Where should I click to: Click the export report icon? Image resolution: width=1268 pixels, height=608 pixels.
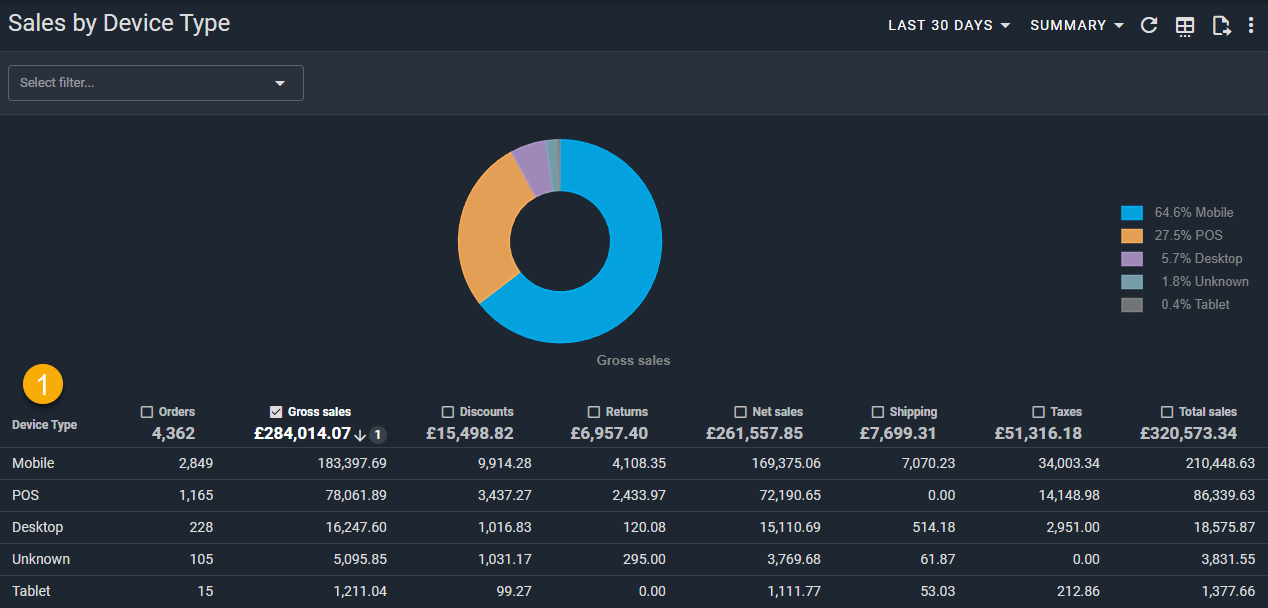pyautogui.click(x=1220, y=26)
